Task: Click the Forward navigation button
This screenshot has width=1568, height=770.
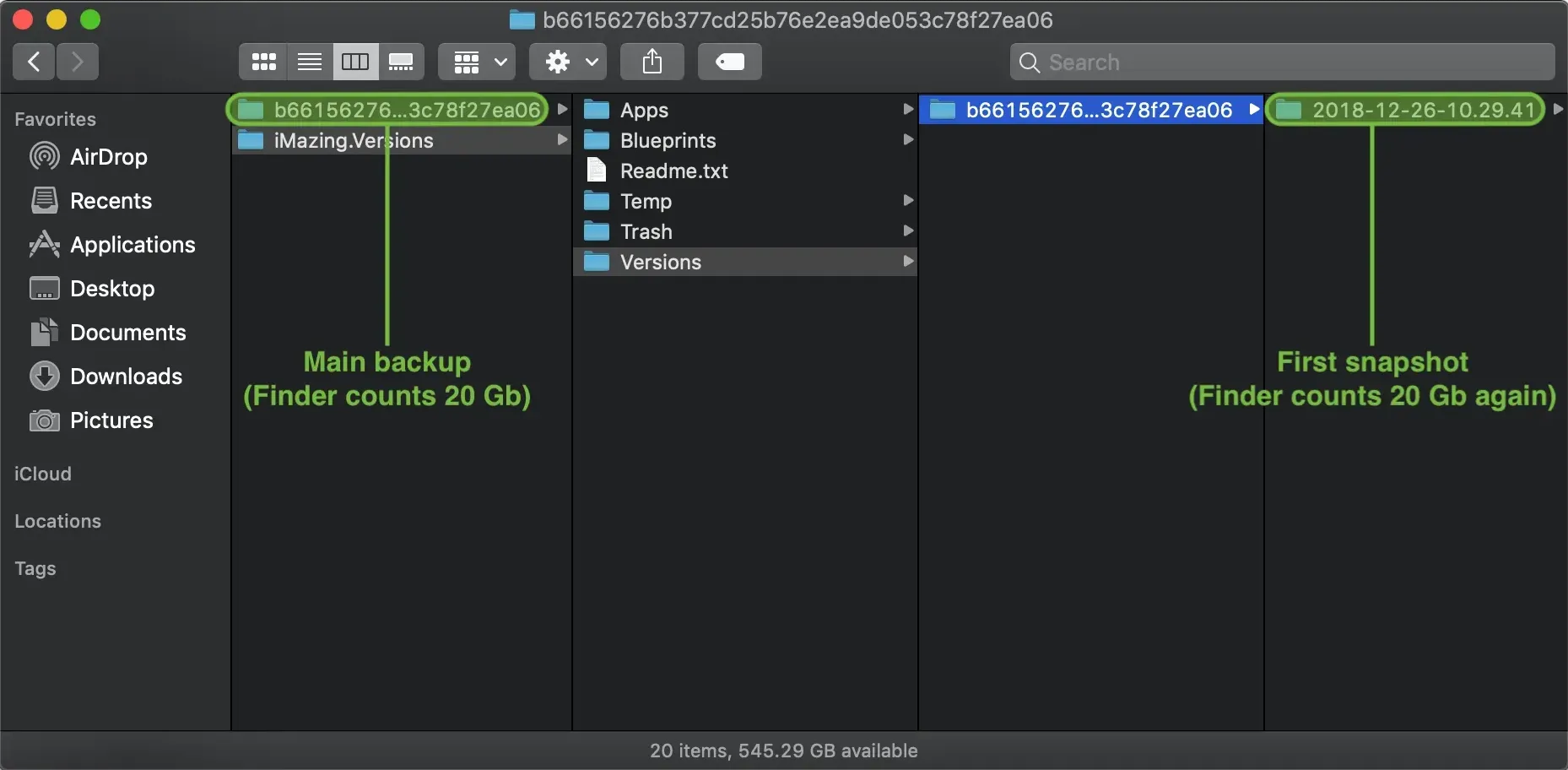Action: [x=77, y=61]
